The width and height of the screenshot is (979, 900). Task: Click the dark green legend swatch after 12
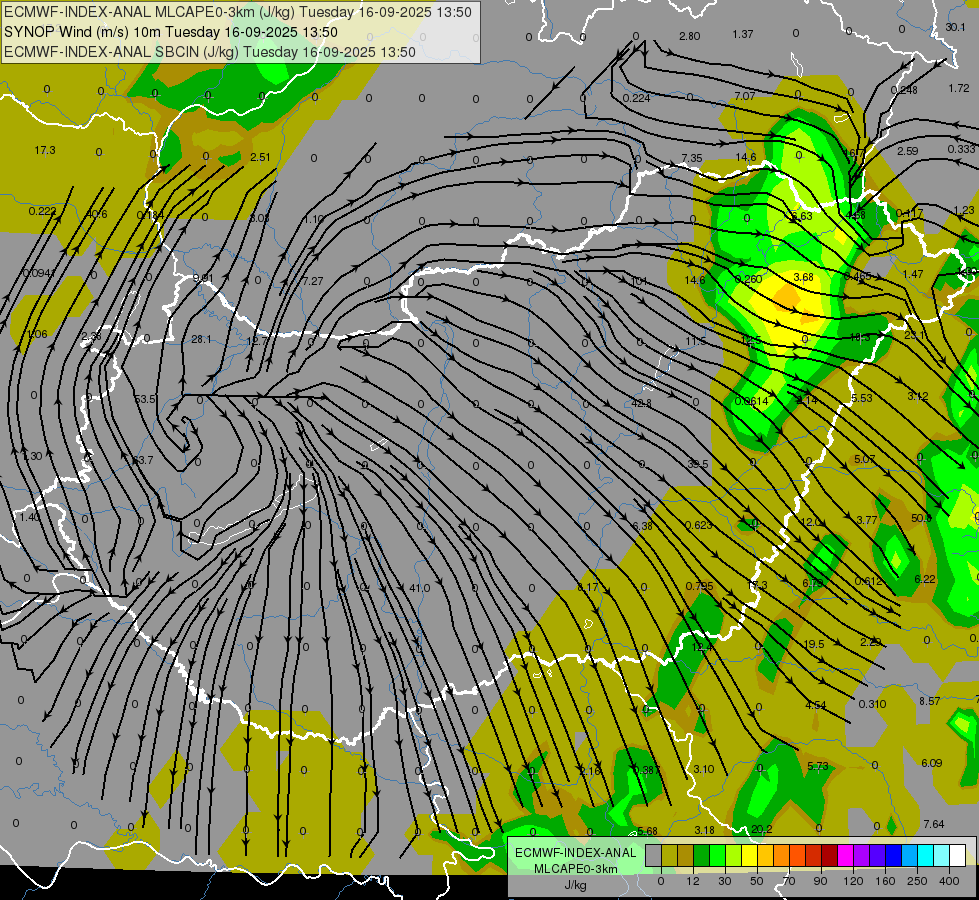coord(702,855)
